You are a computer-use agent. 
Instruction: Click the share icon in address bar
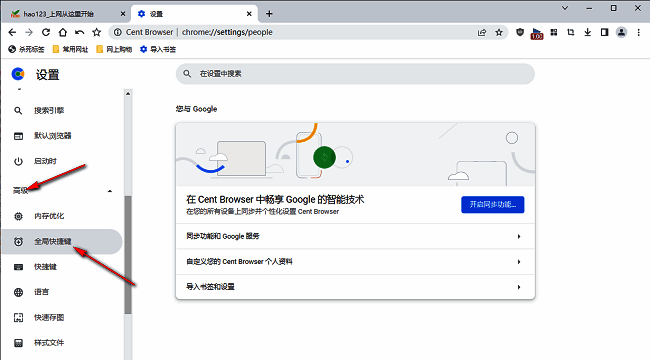pyautogui.click(x=482, y=32)
